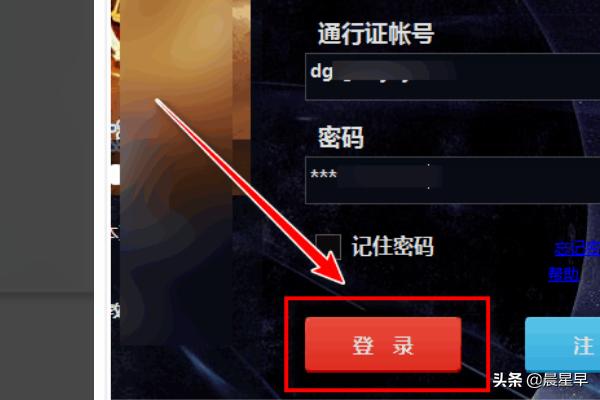Click the blue 注册 register button

[x=562, y=344]
